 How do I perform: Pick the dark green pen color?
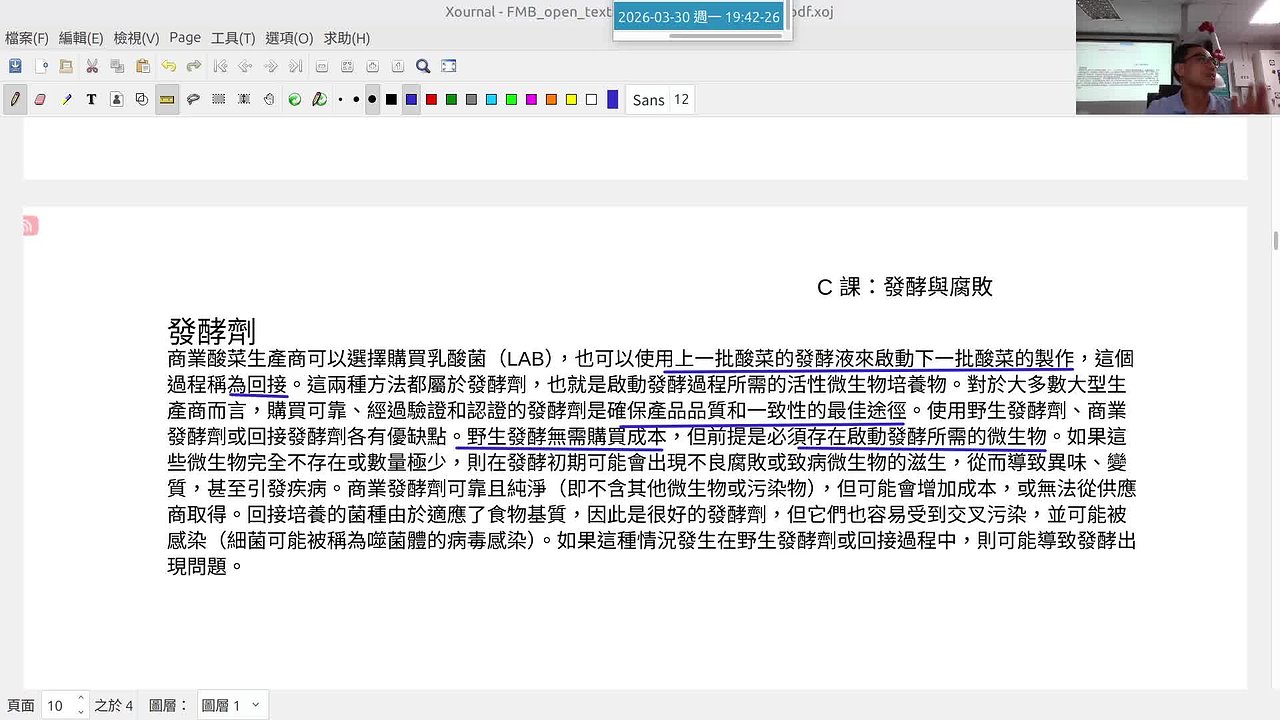[x=451, y=99]
